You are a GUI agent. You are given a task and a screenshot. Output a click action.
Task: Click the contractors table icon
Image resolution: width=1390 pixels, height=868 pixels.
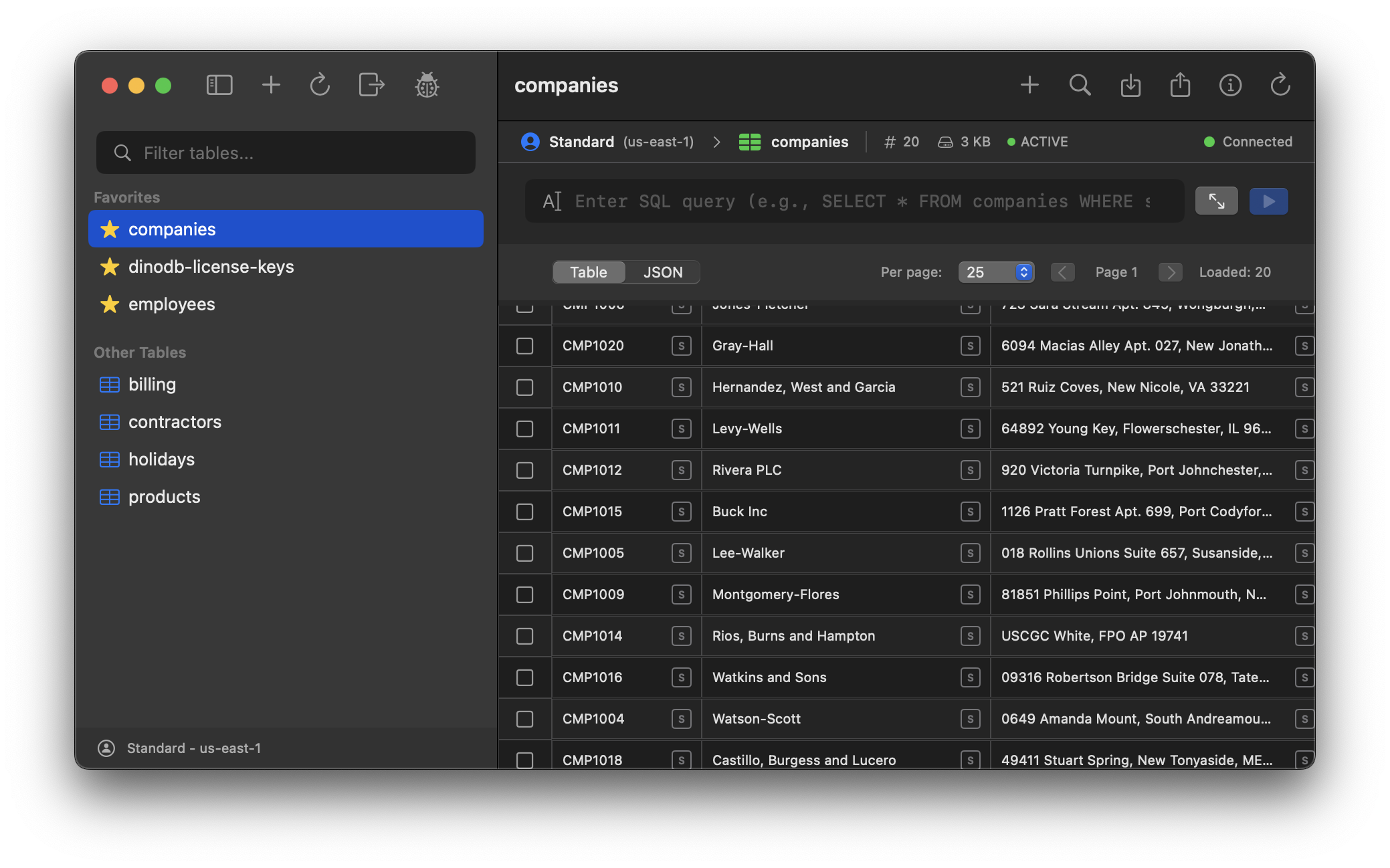coord(110,422)
